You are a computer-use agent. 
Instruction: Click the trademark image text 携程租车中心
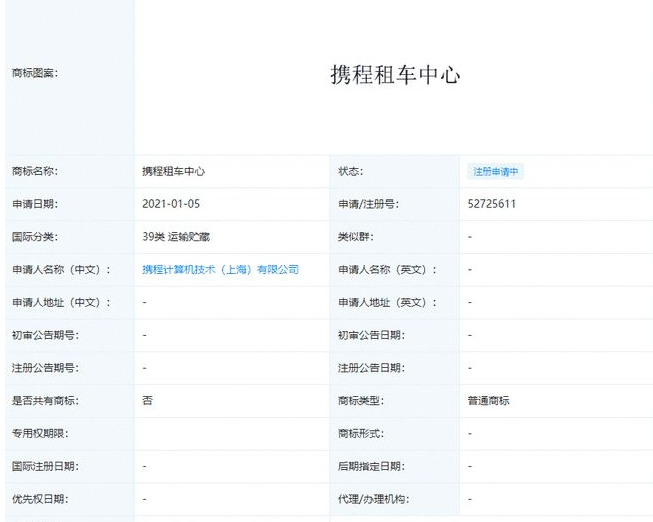point(395,75)
